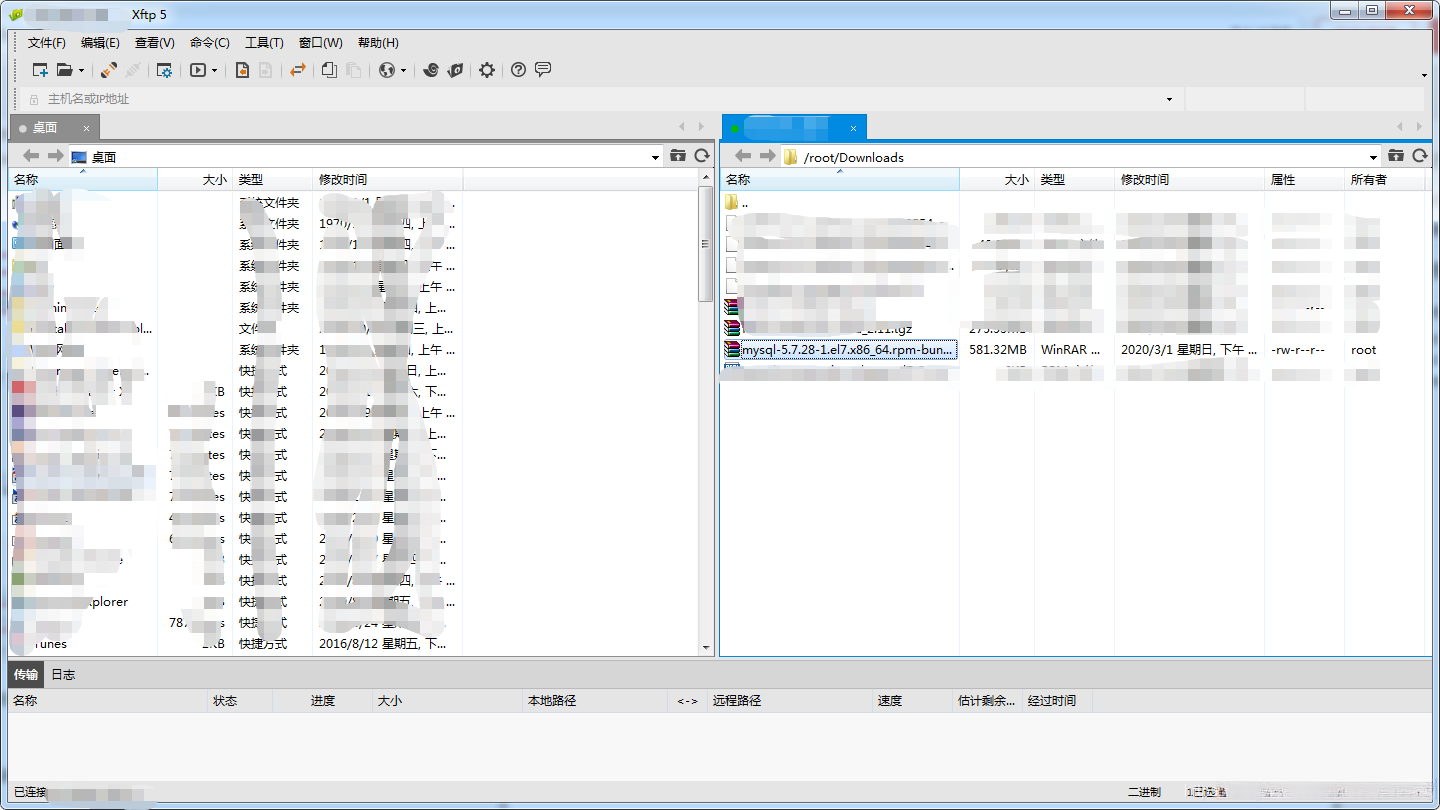
Task: Expand the globe icon dropdown arrow
Action: (404, 71)
